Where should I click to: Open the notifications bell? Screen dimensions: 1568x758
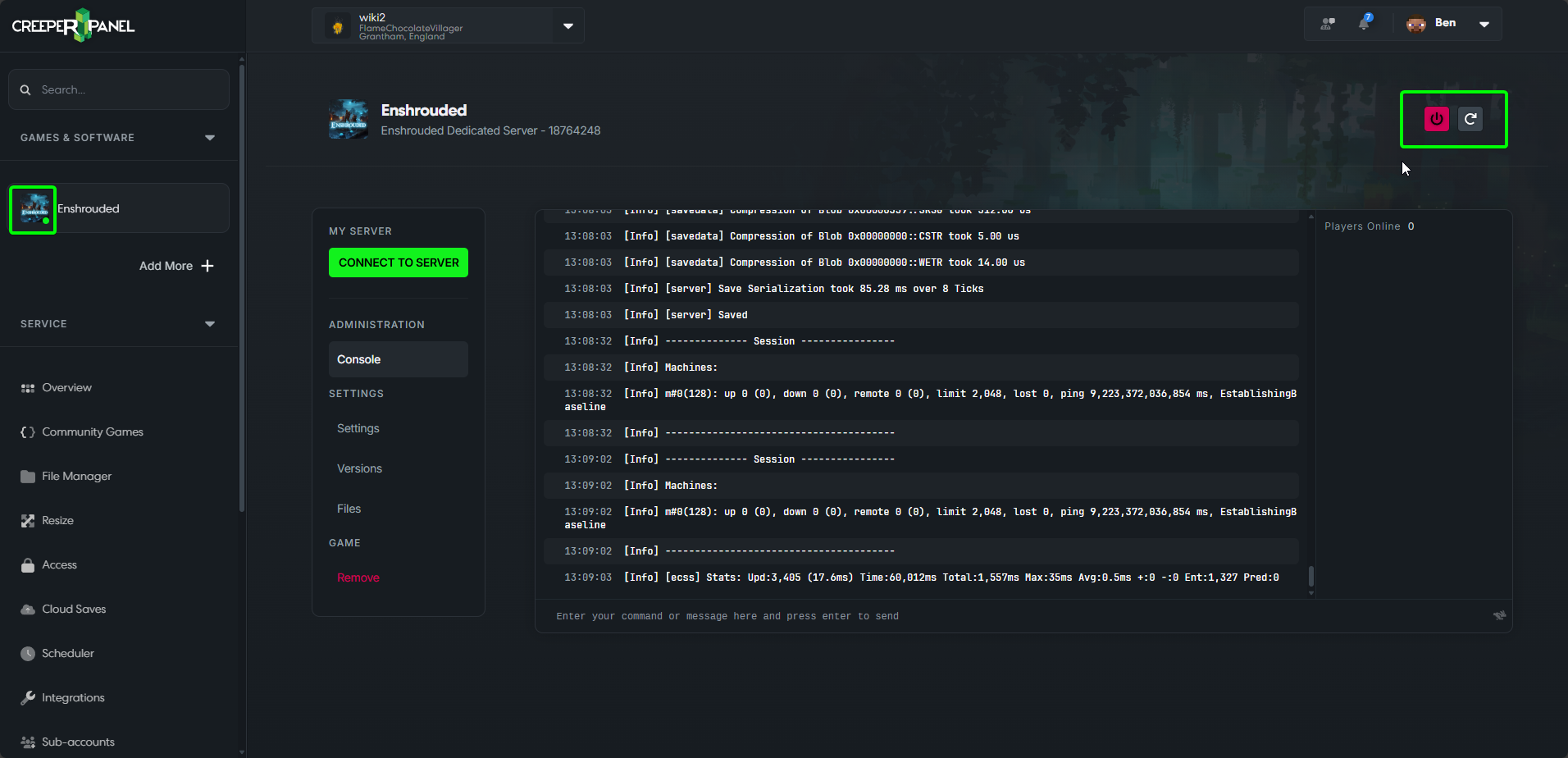pos(1364,23)
